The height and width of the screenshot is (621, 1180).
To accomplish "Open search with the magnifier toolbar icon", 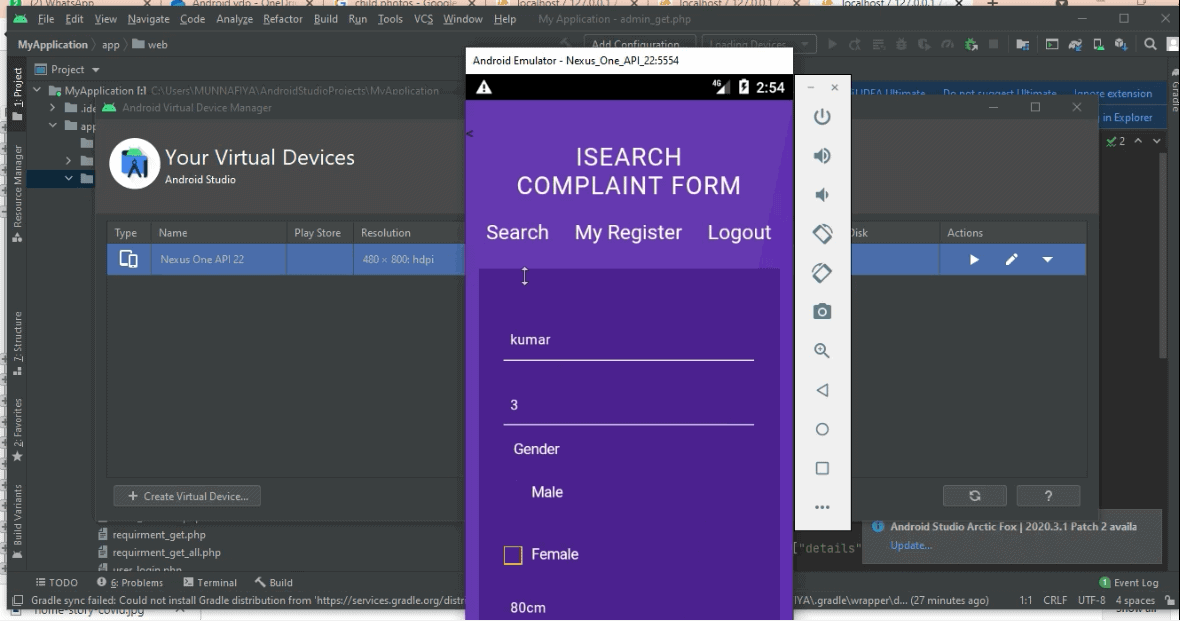I will pyautogui.click(x=1150, y=44).
